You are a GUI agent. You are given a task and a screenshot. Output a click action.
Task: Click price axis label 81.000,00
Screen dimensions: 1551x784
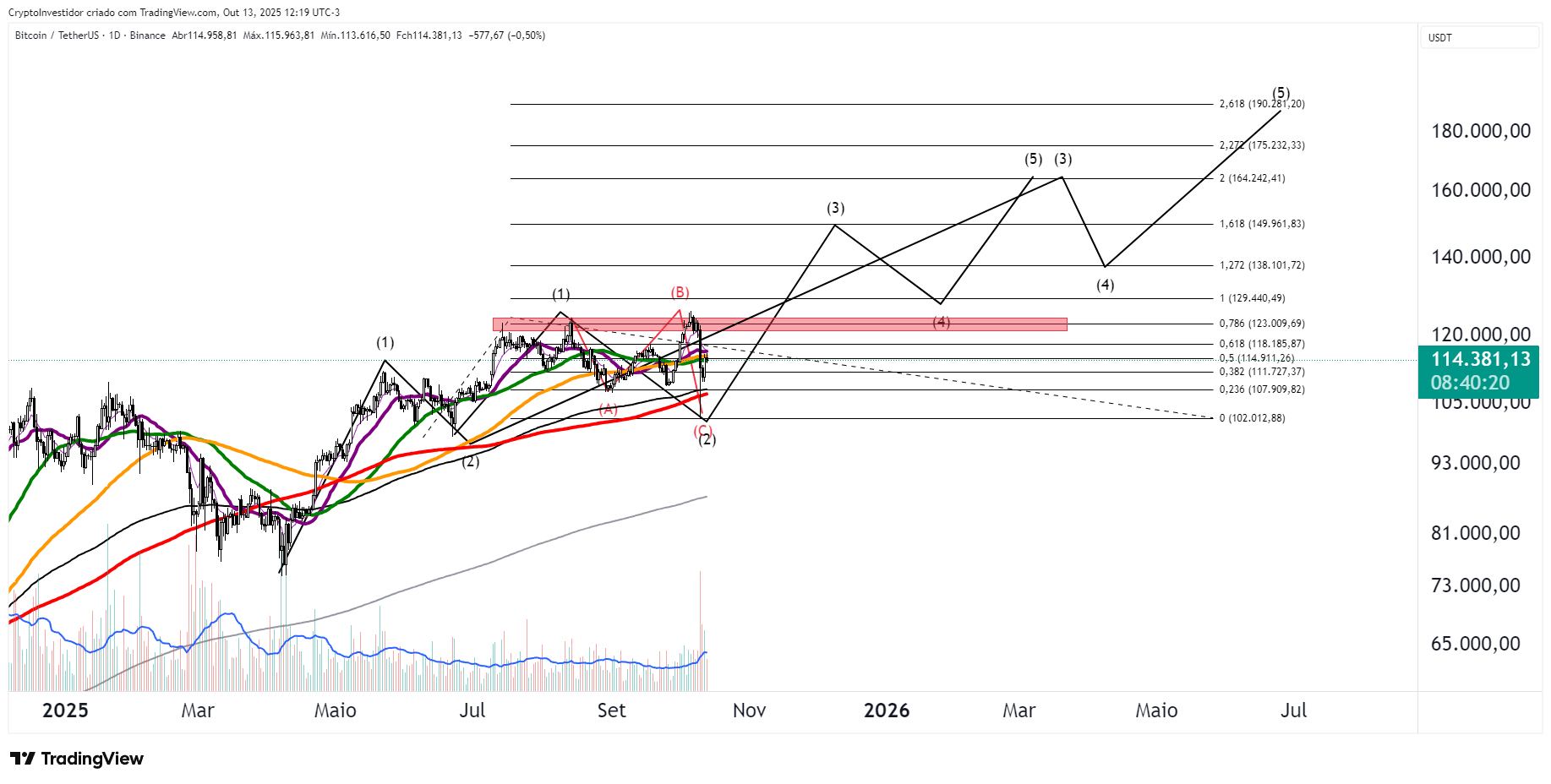point(1475,533)
